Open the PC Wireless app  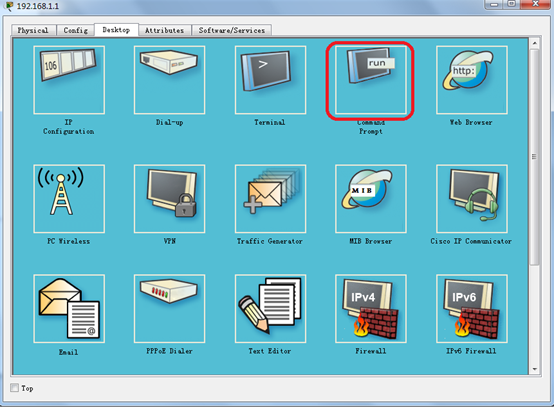(69, 199)
